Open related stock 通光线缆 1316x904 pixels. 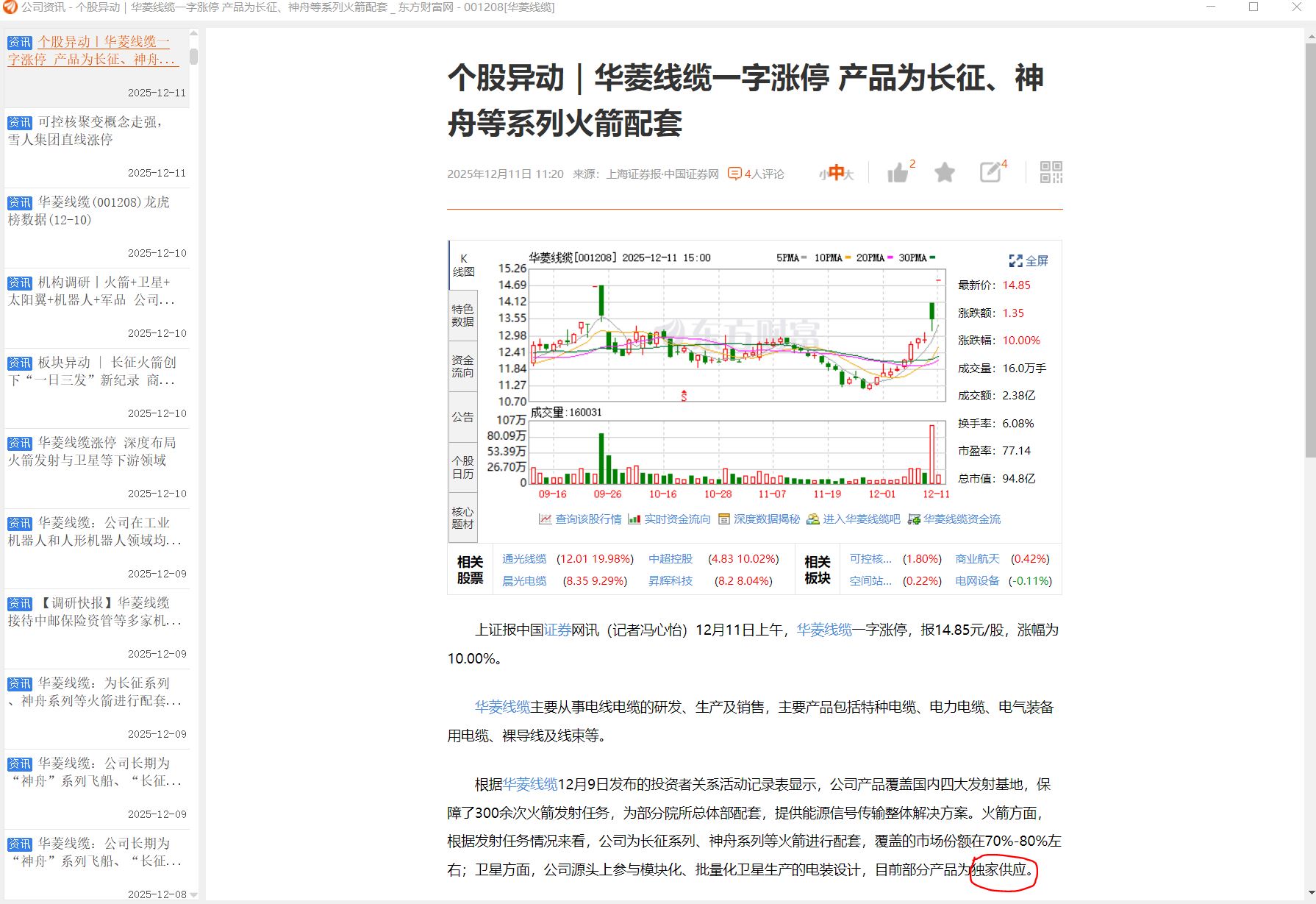(x=524, y=559)
